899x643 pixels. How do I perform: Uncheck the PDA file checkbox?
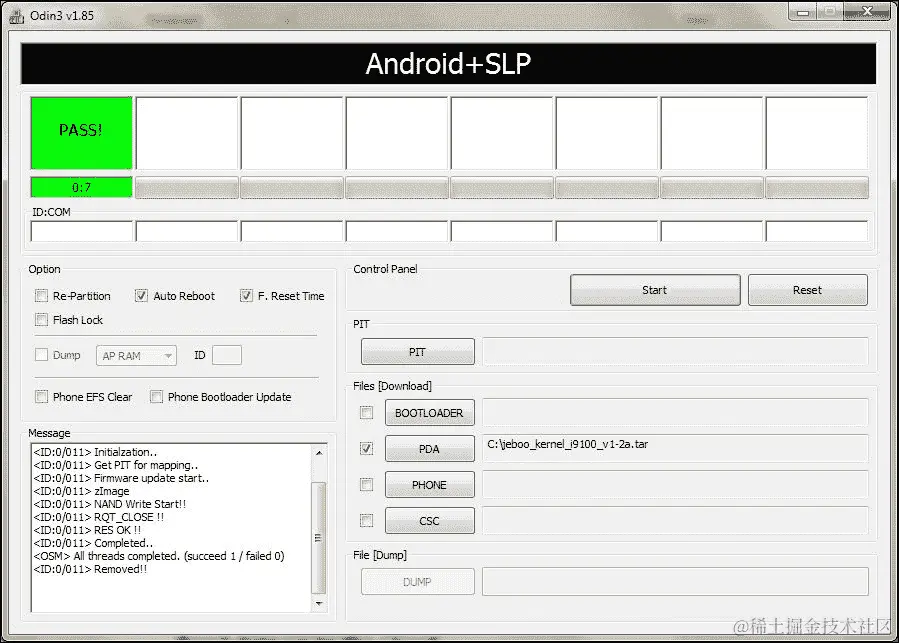(366, 448)
